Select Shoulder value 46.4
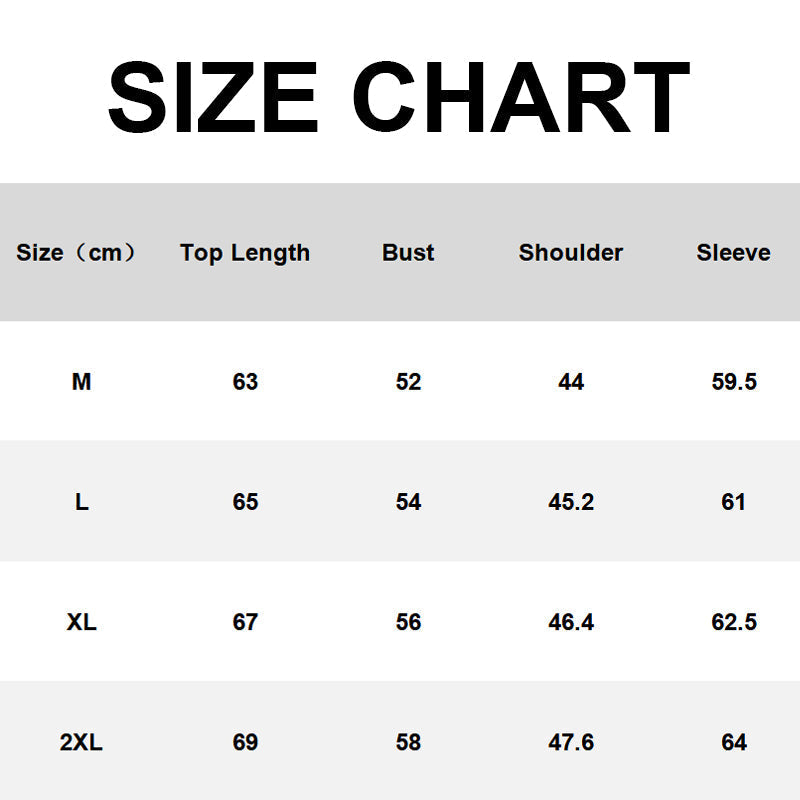This screenshot has height=800, width=800. click(x=571, y=622)
